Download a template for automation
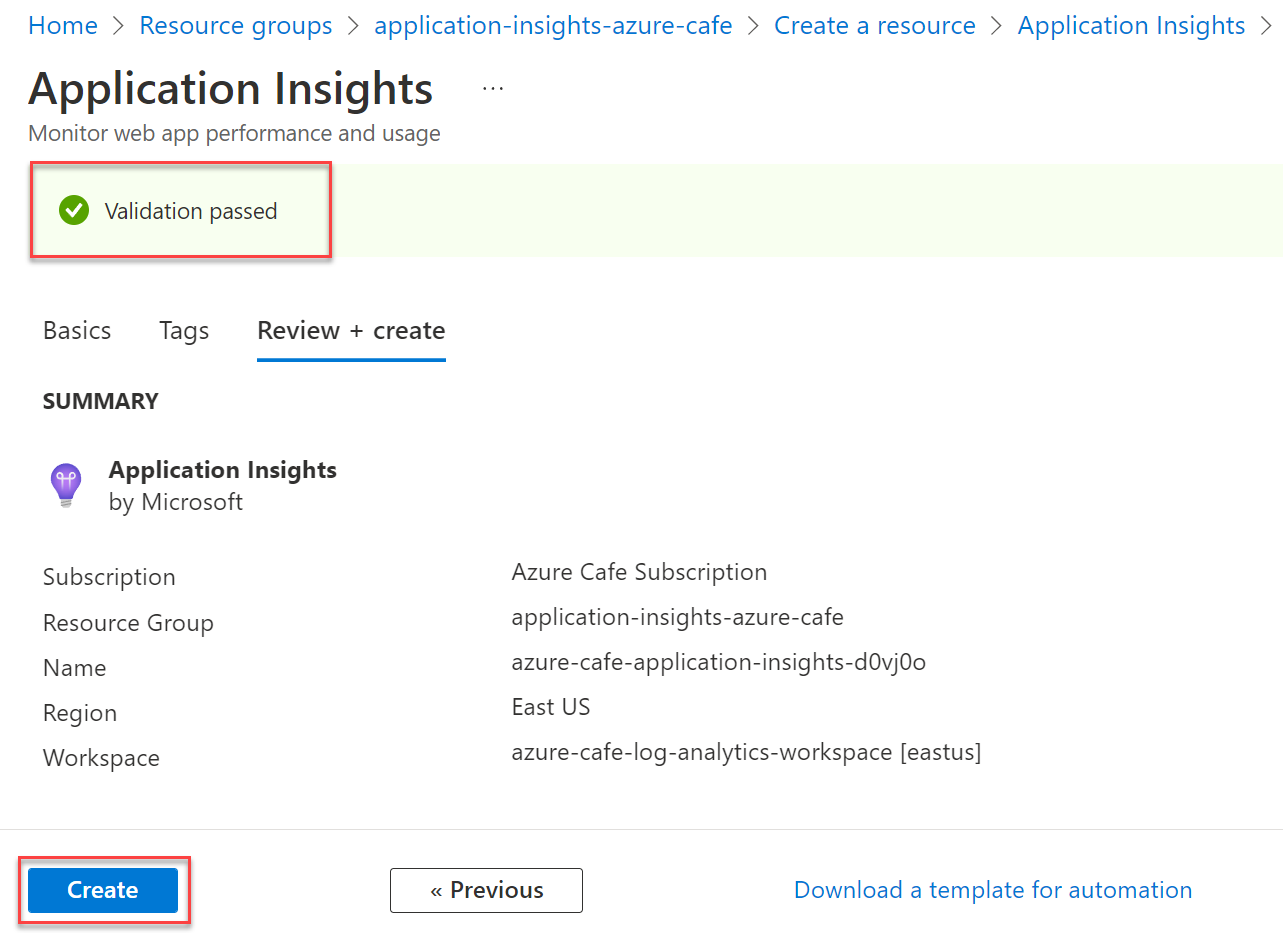This screenshot has width=1283, height=933. tap(992, 890)
